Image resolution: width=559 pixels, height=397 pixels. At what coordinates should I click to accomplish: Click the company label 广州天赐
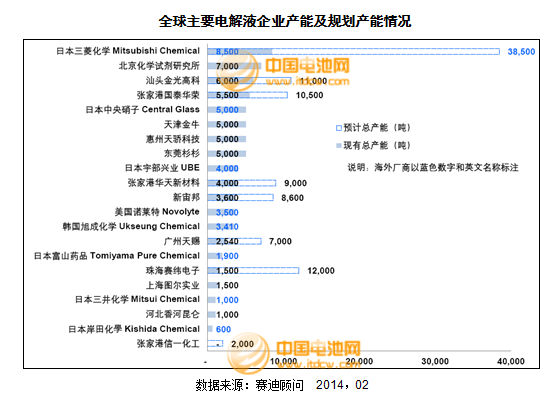(181, 241)
